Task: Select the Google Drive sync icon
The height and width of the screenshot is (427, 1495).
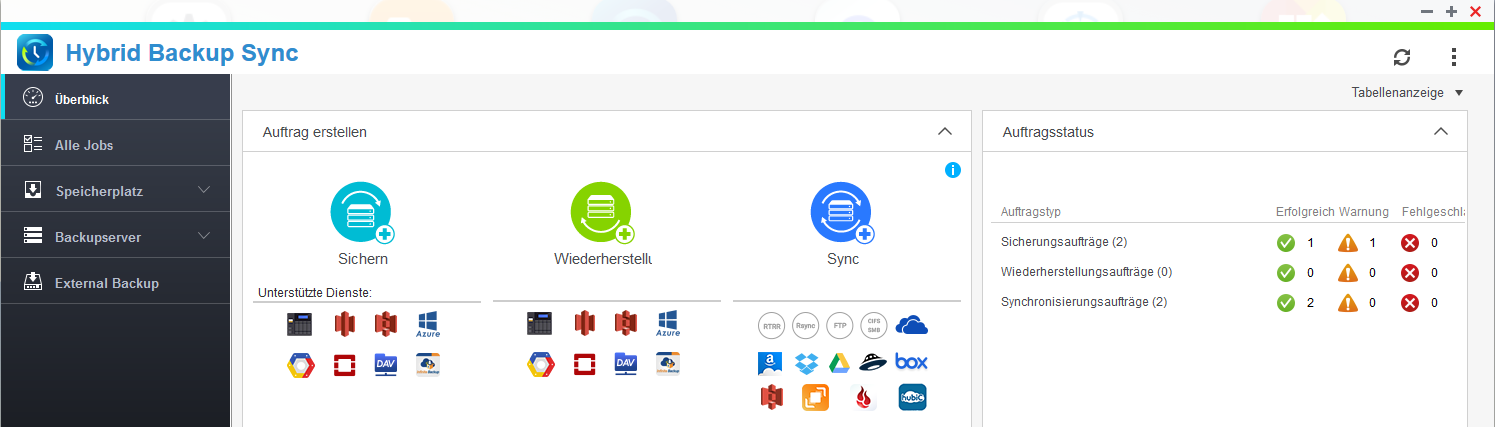Action: pyautogui.click(x=839, y=362)
